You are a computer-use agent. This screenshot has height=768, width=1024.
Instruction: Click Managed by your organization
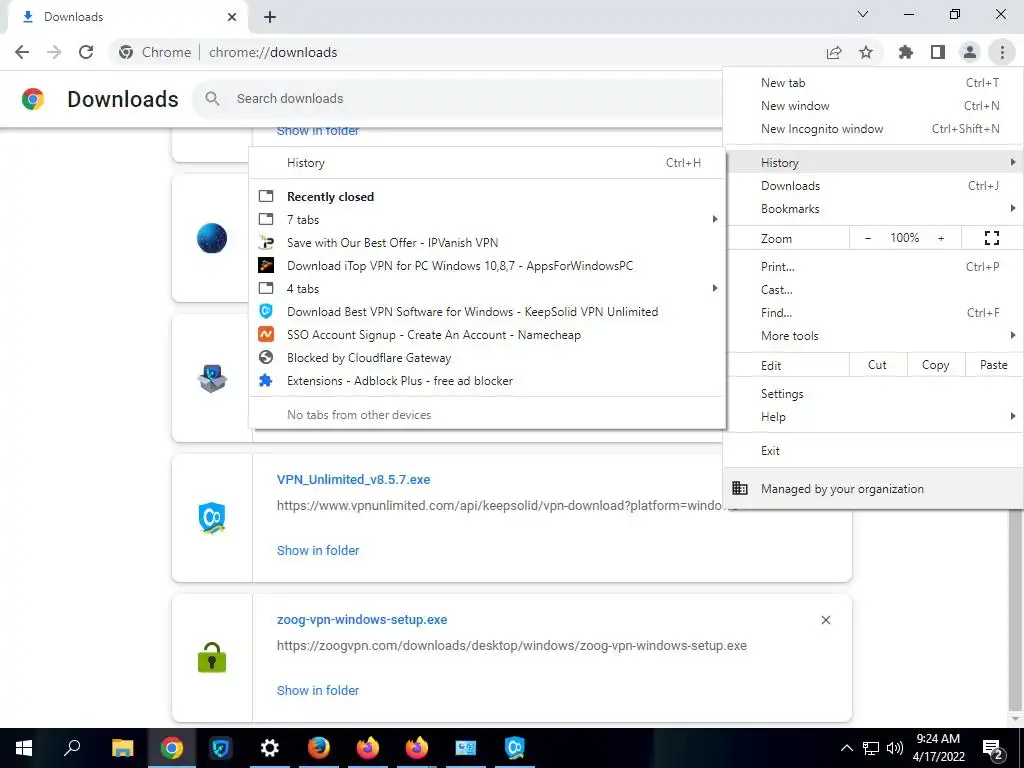(x=873, y=488)
